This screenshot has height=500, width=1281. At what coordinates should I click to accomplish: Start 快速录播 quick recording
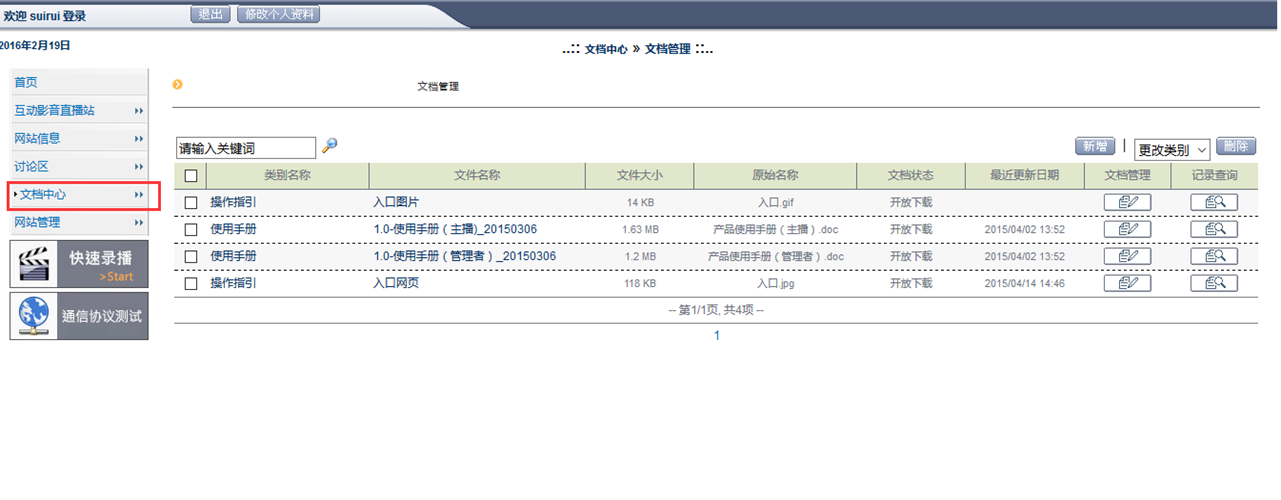click(79, 264)
